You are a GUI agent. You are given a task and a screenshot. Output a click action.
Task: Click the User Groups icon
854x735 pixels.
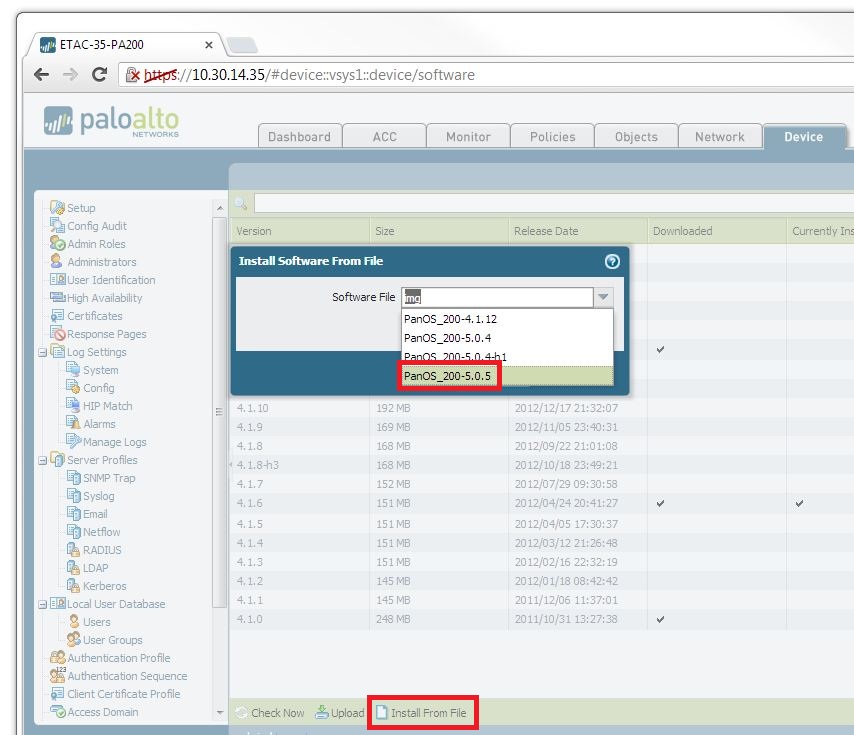coord(74,639)
